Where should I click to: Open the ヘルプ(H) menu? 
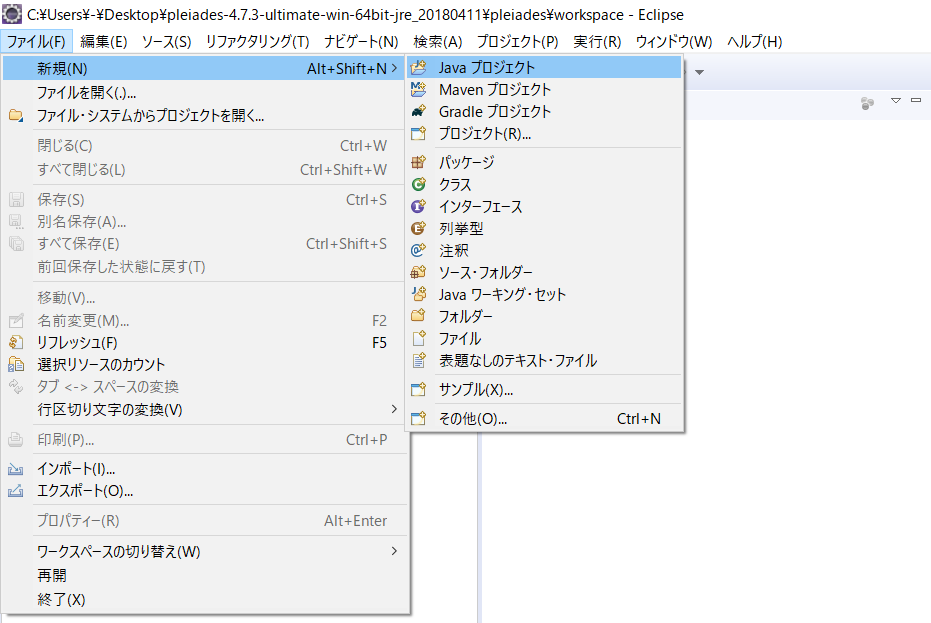[755, 42]
